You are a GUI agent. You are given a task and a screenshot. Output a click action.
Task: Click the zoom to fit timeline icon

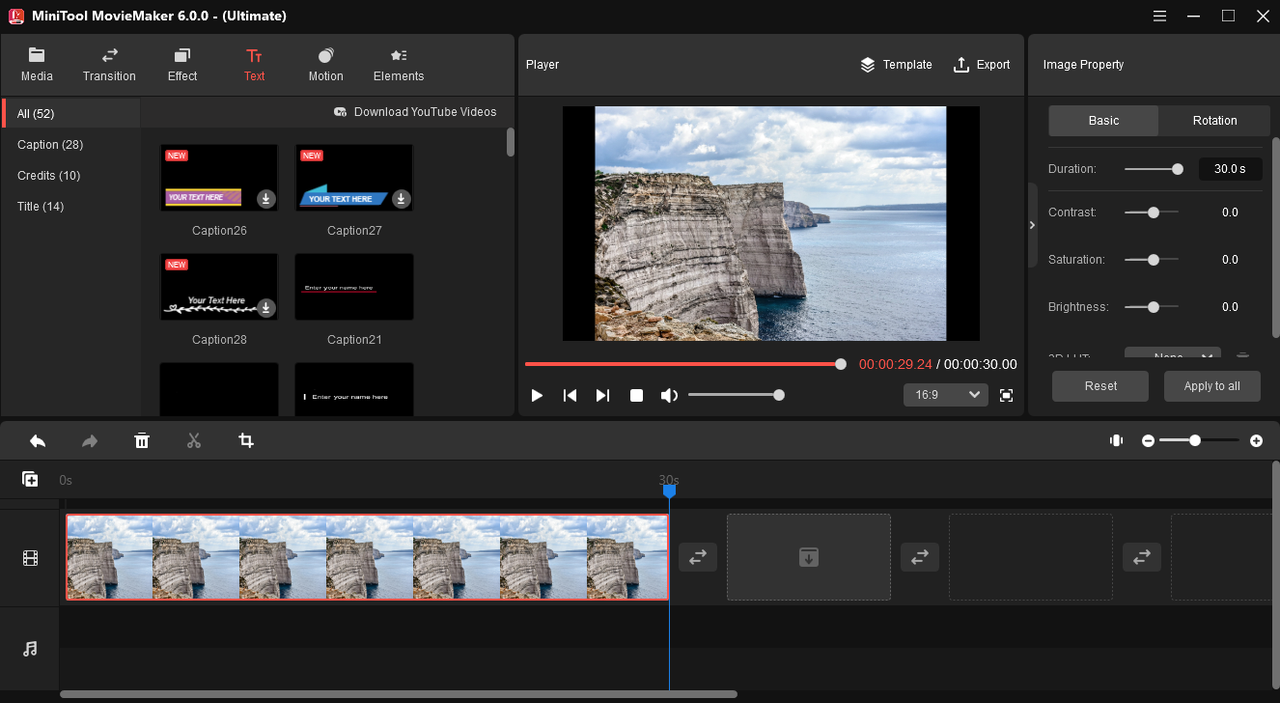(x=1116, y=441)
